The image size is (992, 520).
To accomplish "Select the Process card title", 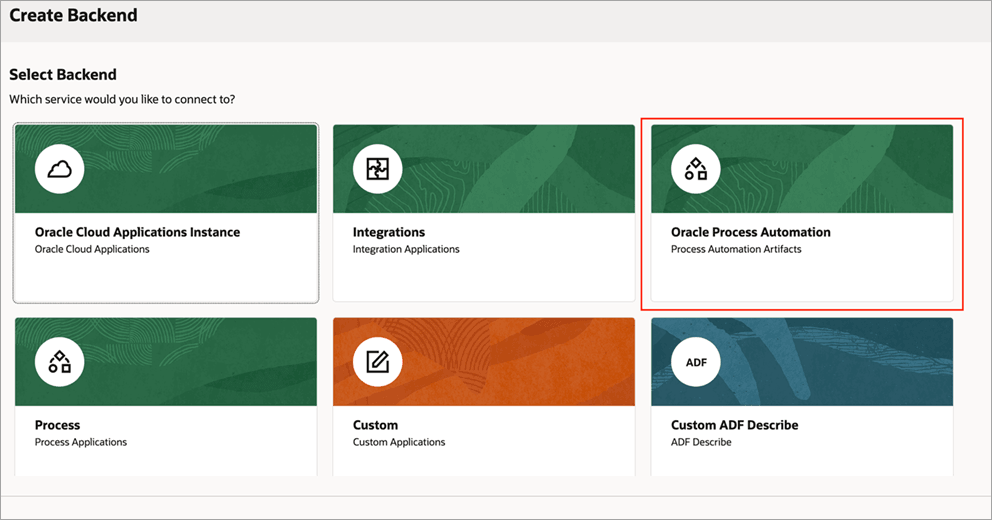I will coord(58,425).
